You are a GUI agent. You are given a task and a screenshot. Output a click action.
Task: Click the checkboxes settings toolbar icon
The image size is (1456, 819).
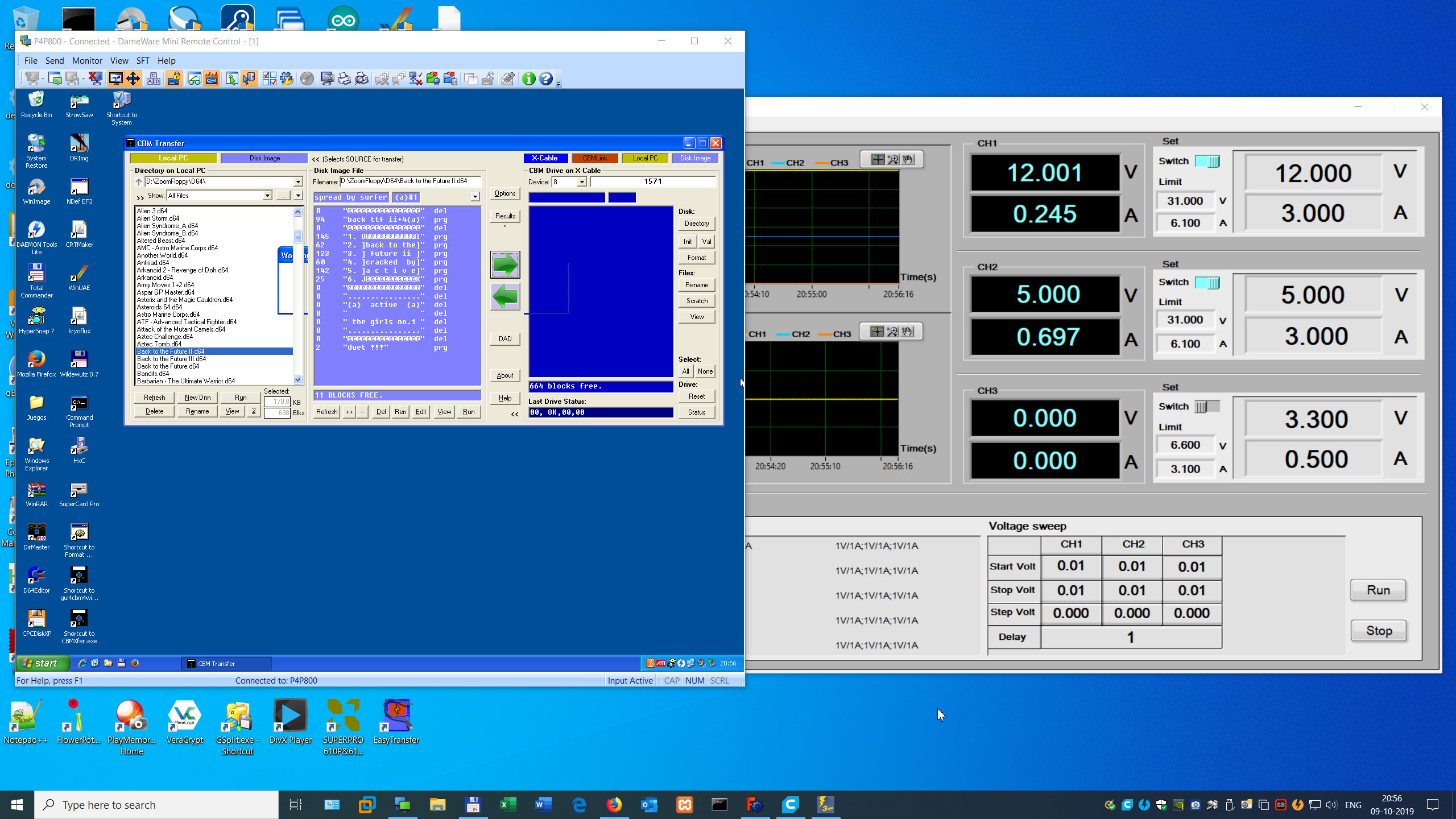(270, 78)
